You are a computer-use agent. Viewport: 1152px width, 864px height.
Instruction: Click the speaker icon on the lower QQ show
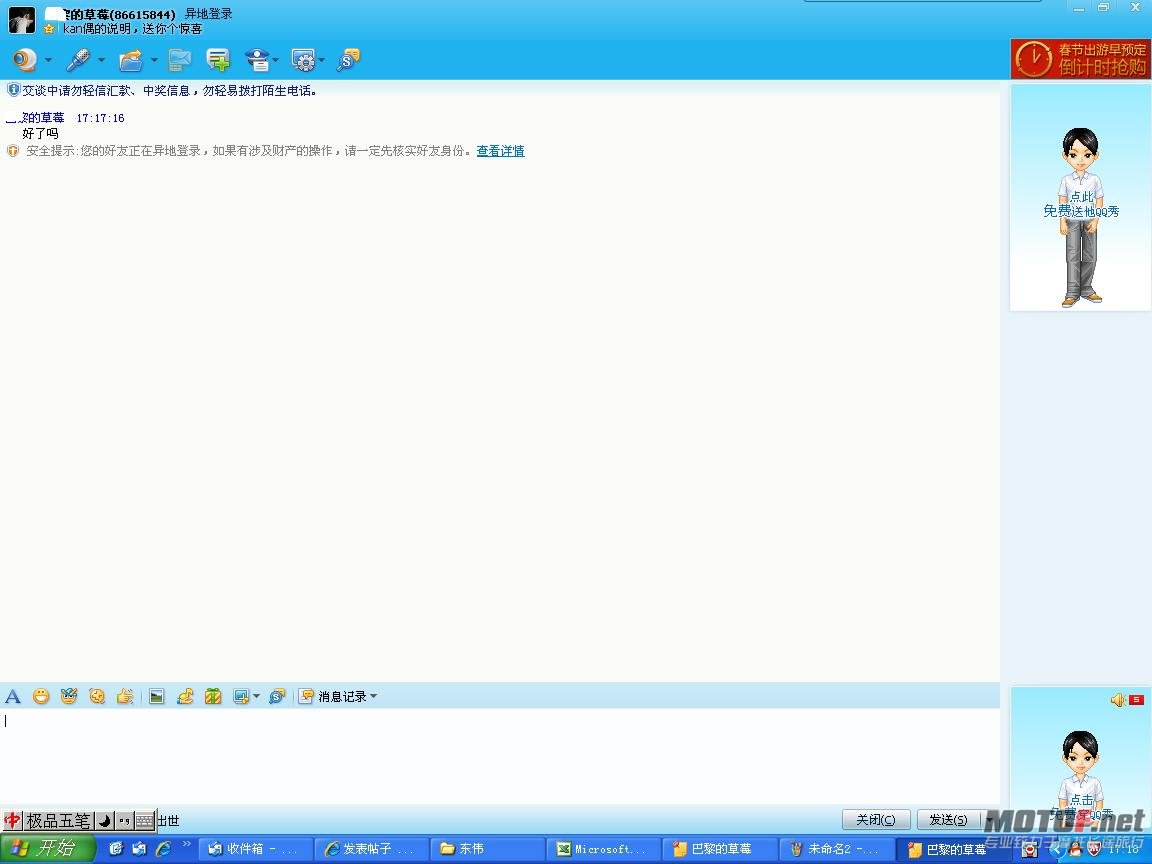[1117, 700]
